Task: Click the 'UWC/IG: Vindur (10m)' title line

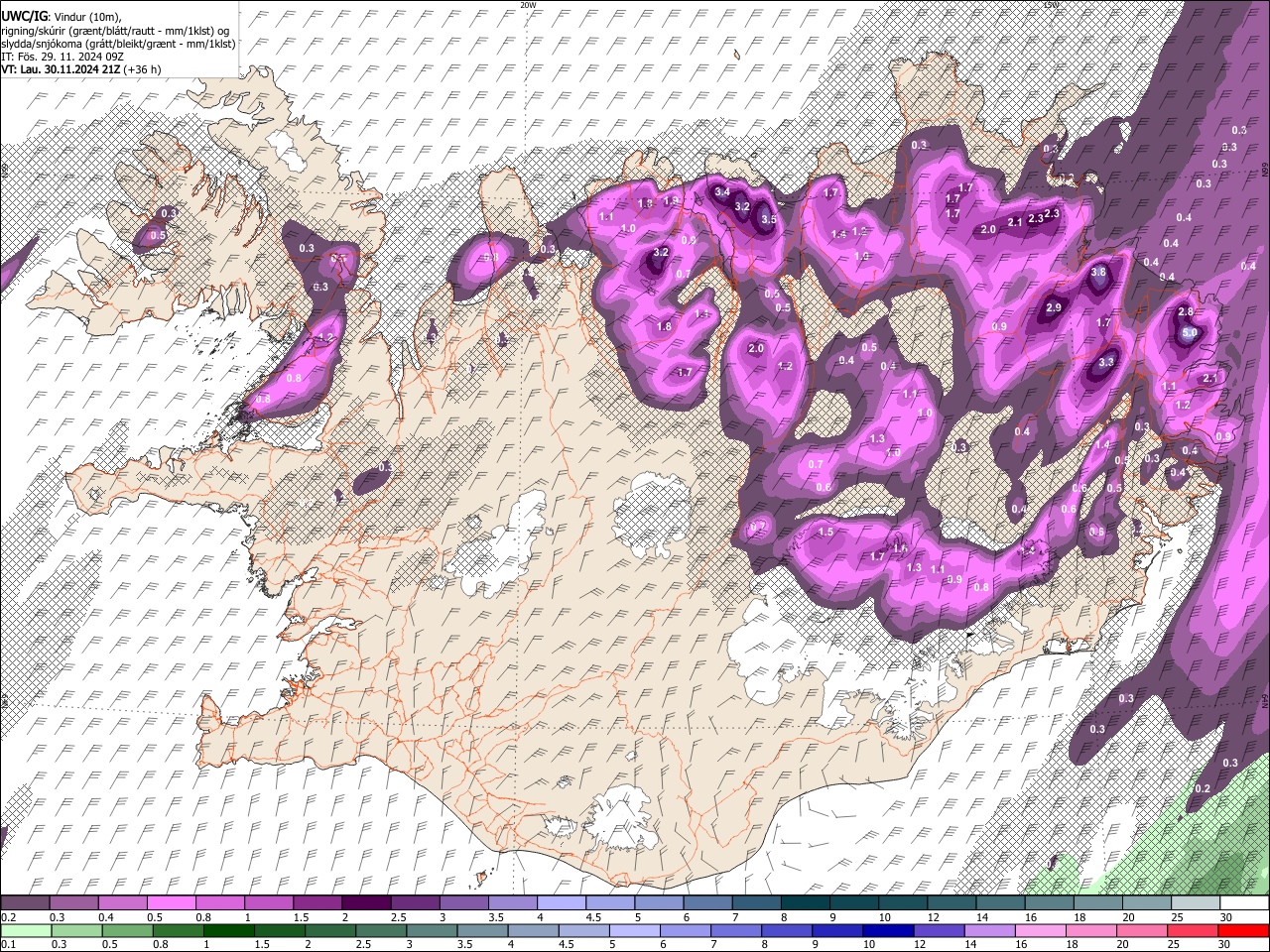Action: point(61,17)
